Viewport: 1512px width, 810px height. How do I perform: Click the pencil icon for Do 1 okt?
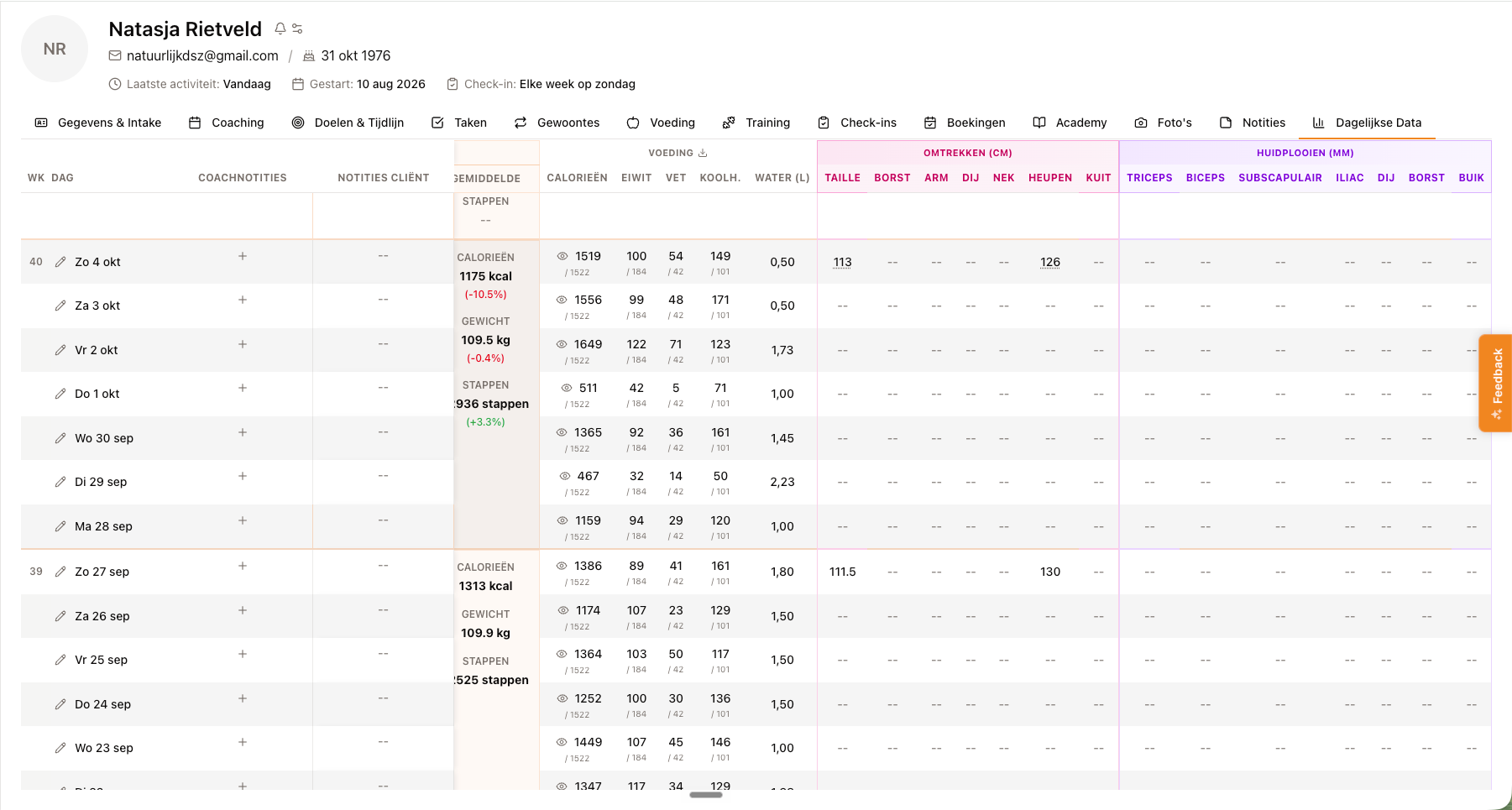60,394
